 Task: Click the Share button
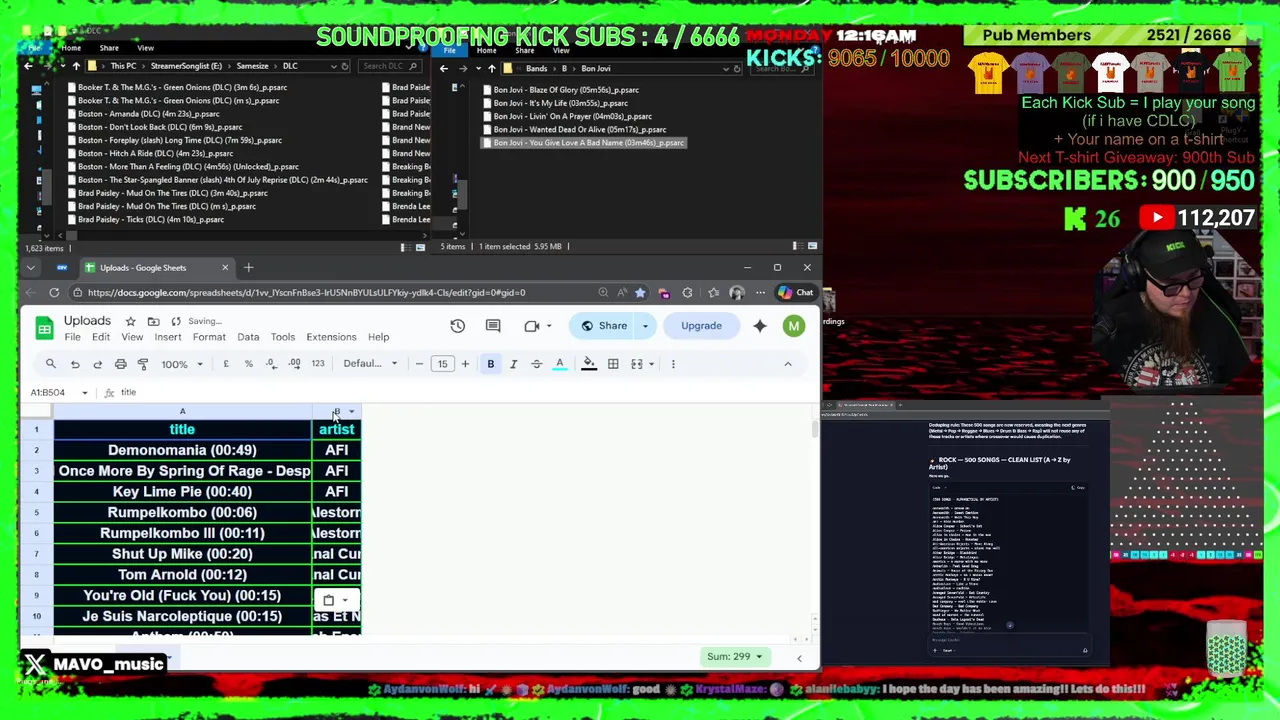[604, 326]
